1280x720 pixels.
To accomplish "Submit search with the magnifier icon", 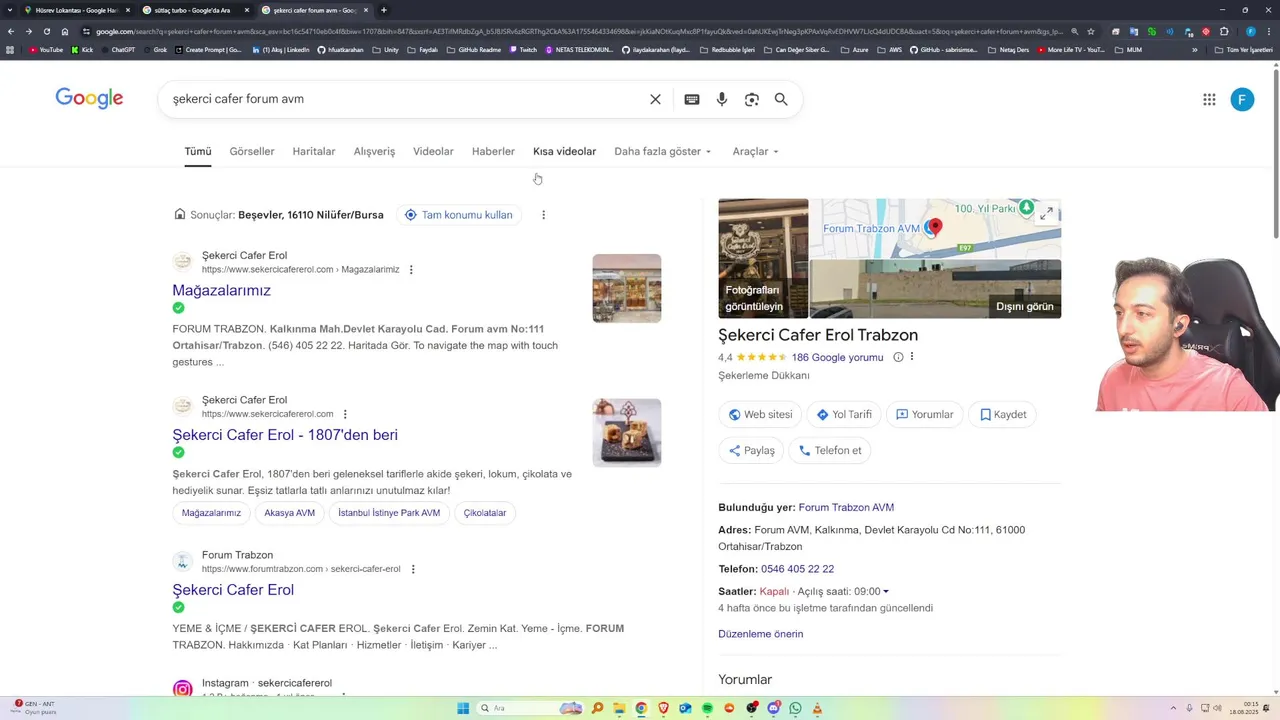I will (781, 99).
